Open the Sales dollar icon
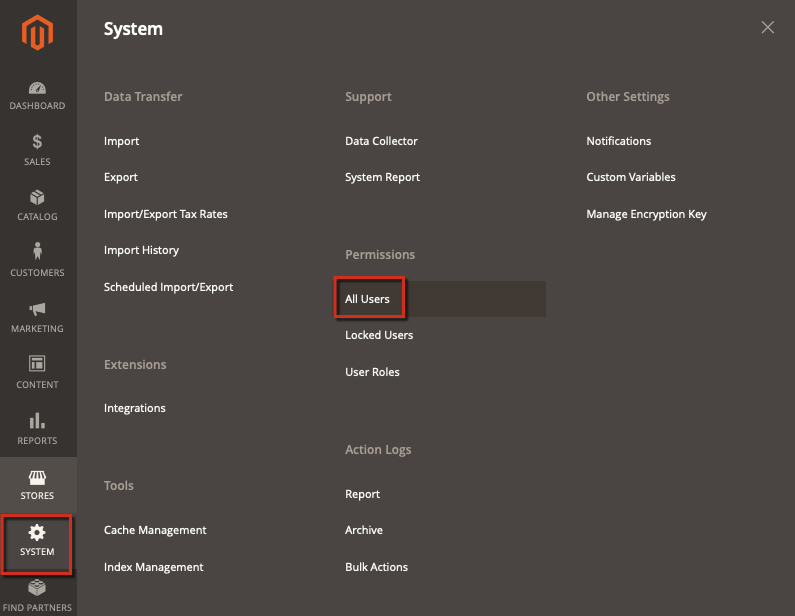The image size is (795, 616). [x=37, y=141]
